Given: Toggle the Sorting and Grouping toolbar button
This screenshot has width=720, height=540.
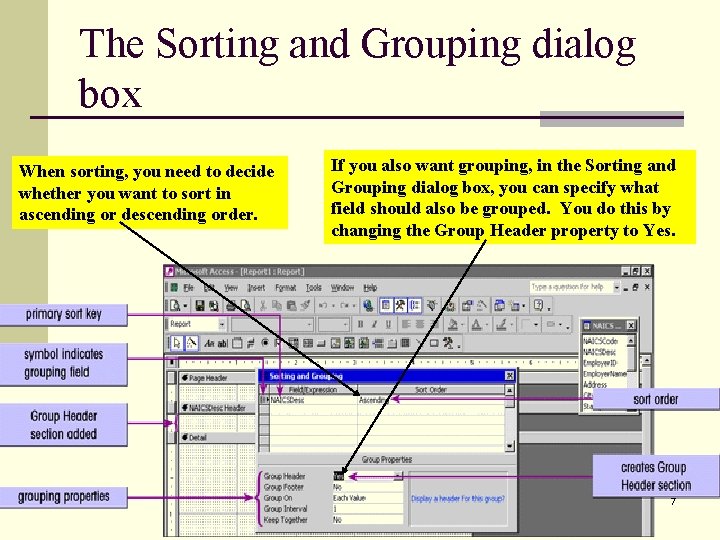Looking at the screenshot, I should [415, 305].
